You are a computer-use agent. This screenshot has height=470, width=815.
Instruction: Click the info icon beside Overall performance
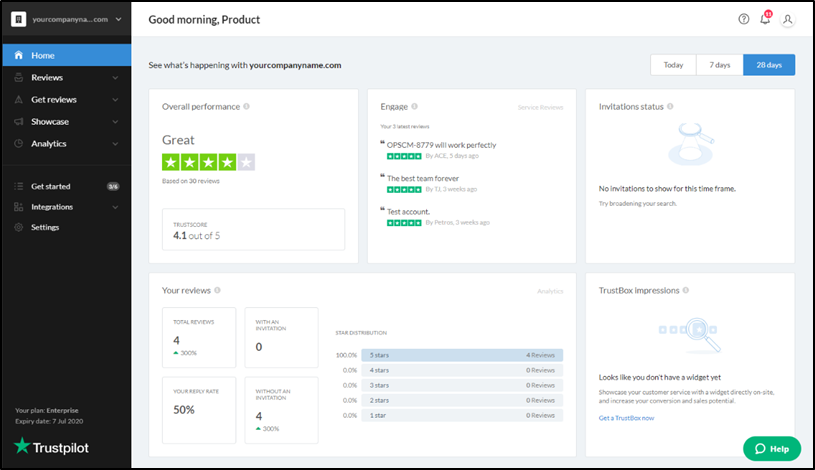pyautogui.click(x=246, y=106)
